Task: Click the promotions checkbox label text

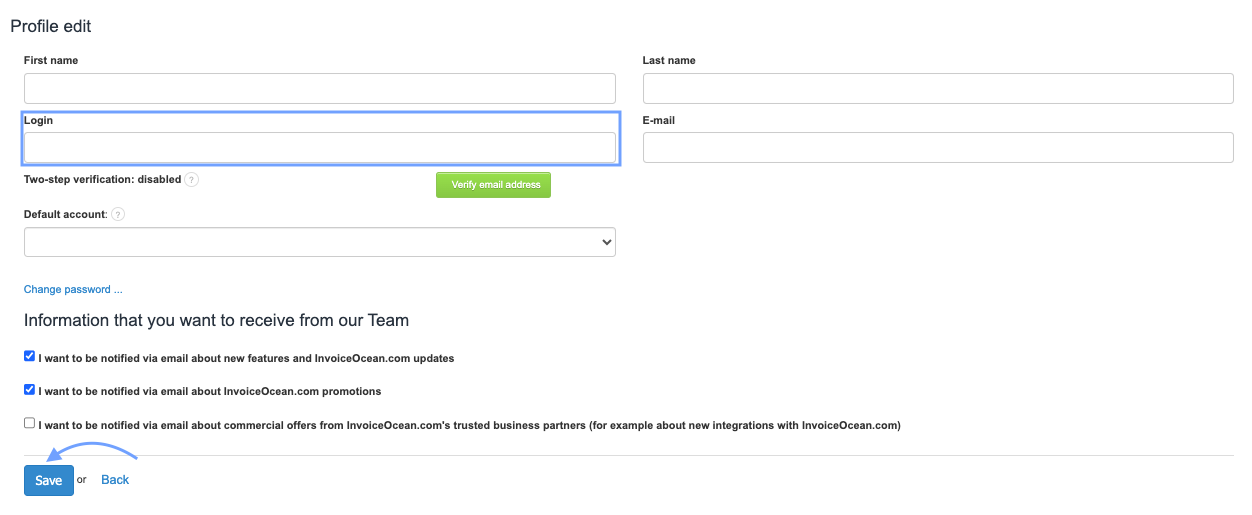Action: point(212,391)
